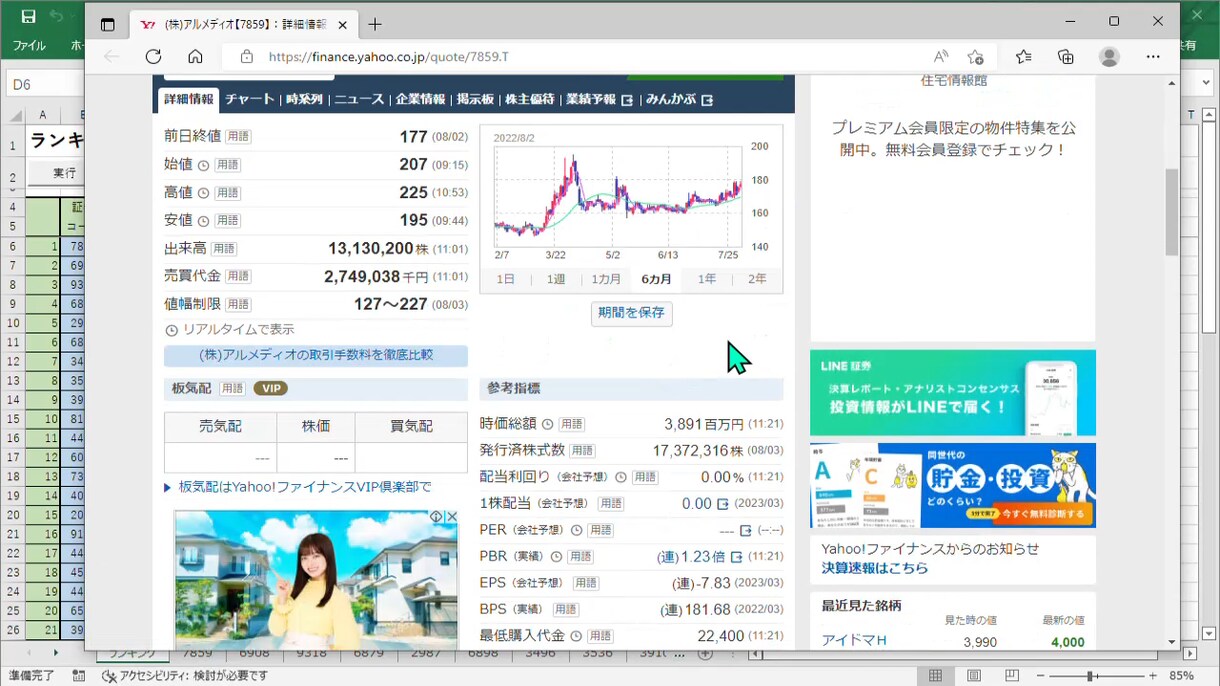
Task: Show chart for 1カ月 period
Action: click(606, 279)
